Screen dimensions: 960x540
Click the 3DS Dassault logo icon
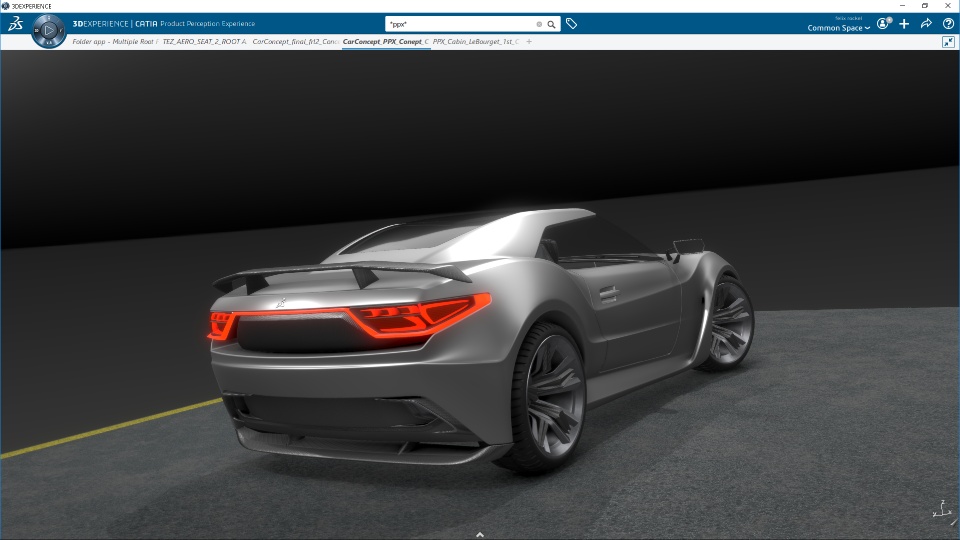[x=15, y=24]
